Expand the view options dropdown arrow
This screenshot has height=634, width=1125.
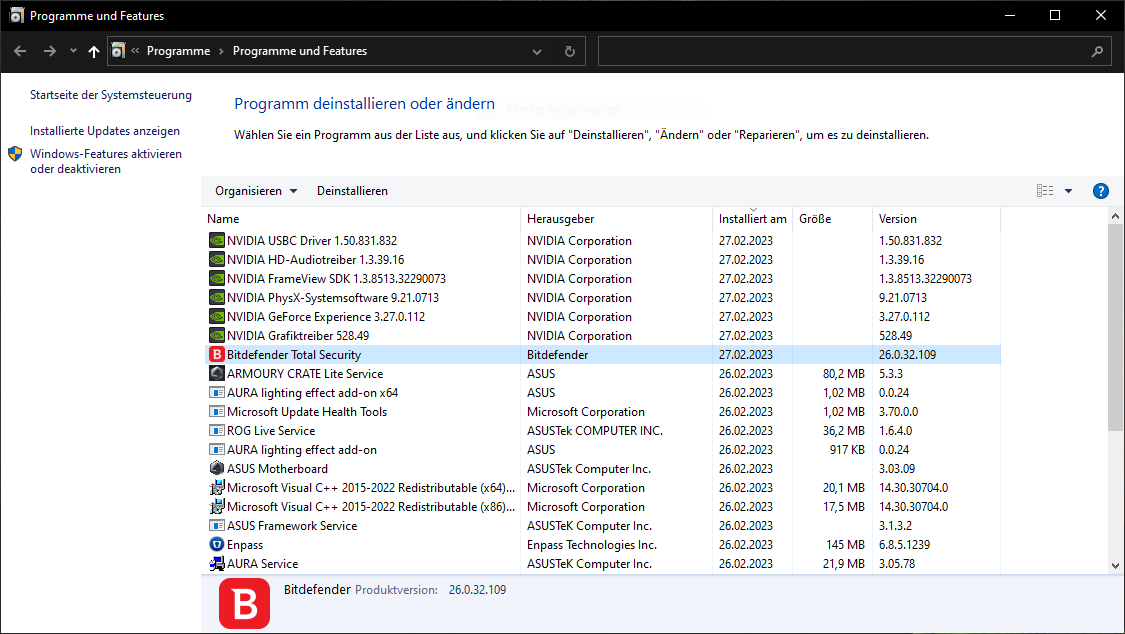coord(1068,191)
